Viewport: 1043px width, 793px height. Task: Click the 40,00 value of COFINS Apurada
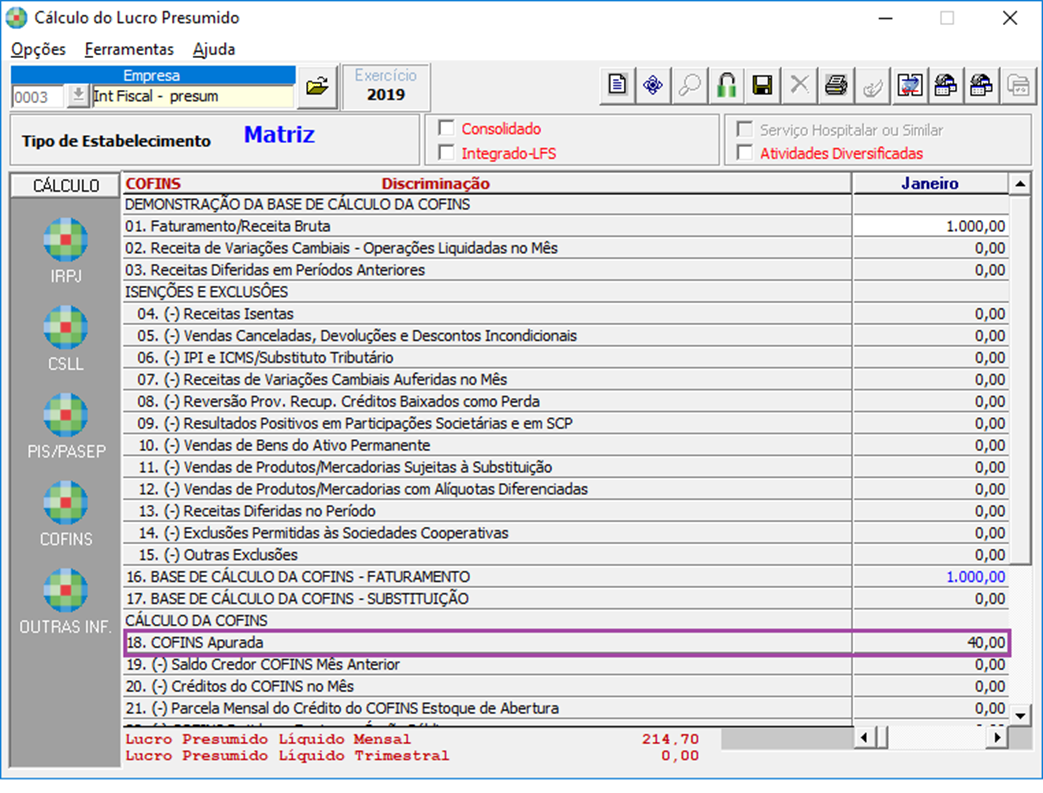(986, 643)
